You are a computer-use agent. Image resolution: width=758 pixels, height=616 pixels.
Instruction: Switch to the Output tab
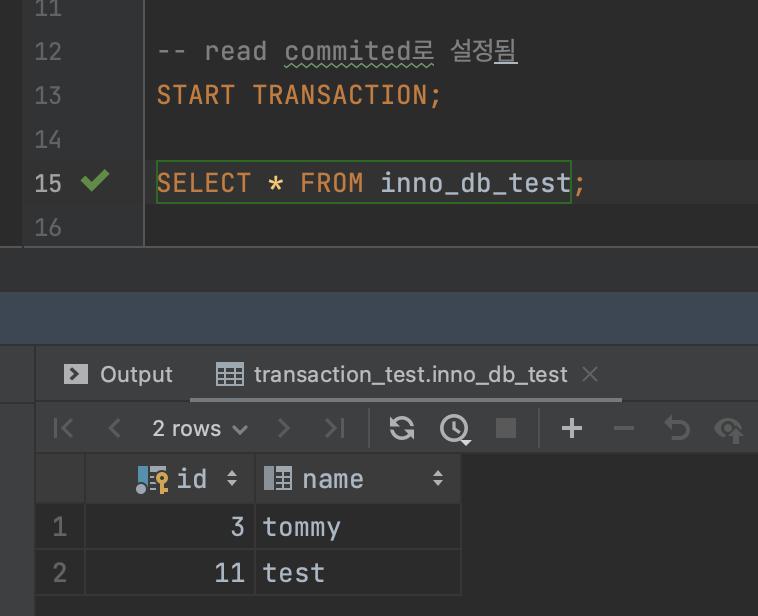click(x=119, y=374)
